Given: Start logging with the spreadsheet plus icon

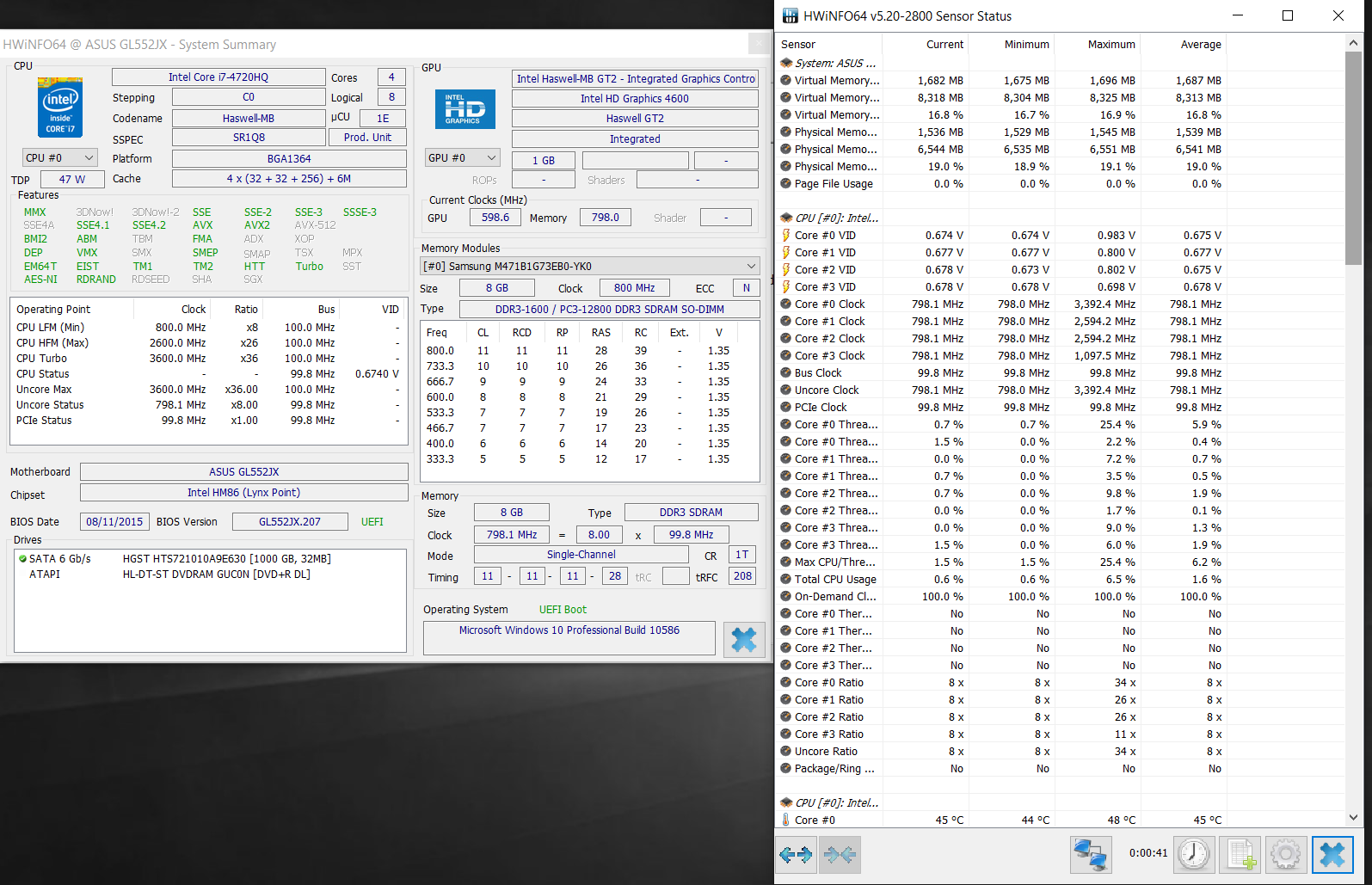Looking at the screenshot, I should 1240,854.
